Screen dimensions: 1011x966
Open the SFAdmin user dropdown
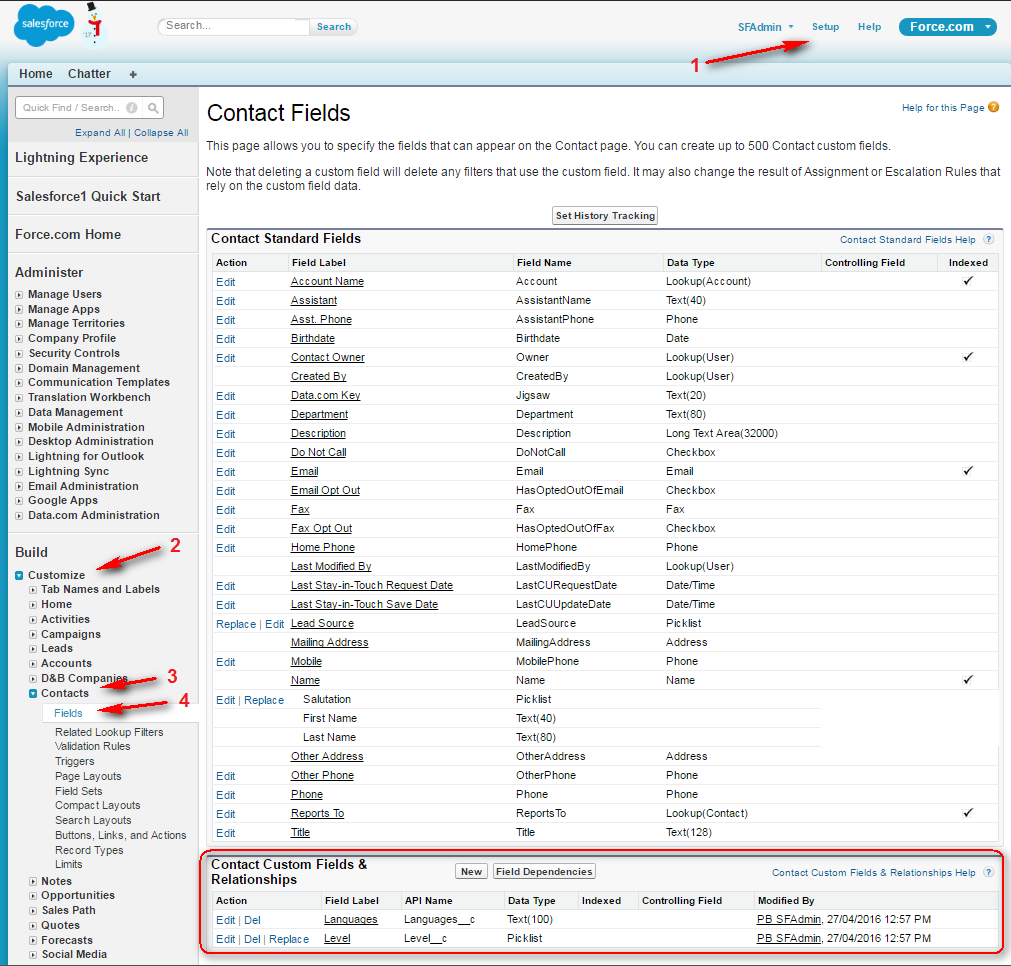click(765, 27)
